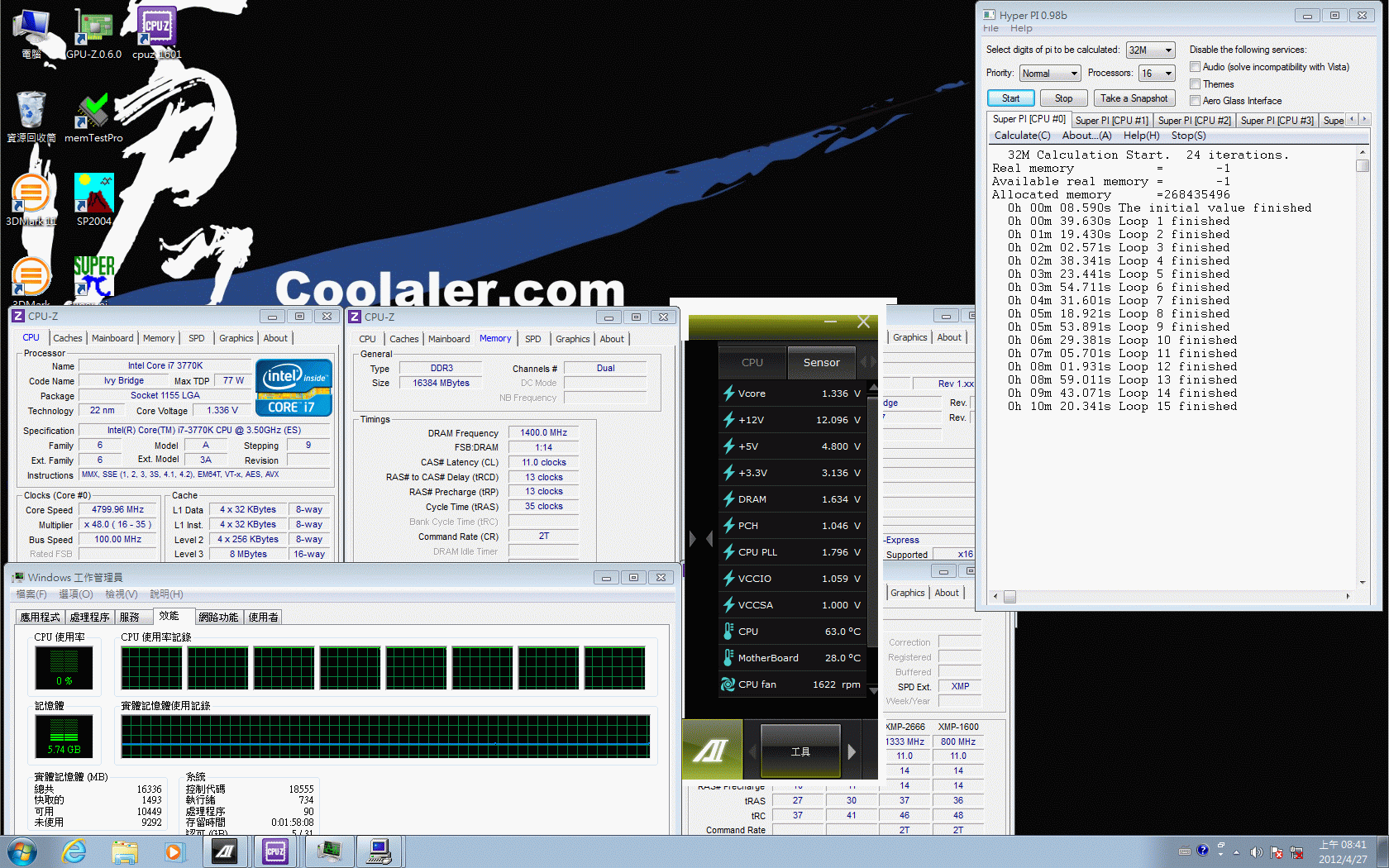Click AI Suite toolbar next arrow
The height and width of the screenshot is (868, 1389).
pyautogui.click(x=852, y=751)
